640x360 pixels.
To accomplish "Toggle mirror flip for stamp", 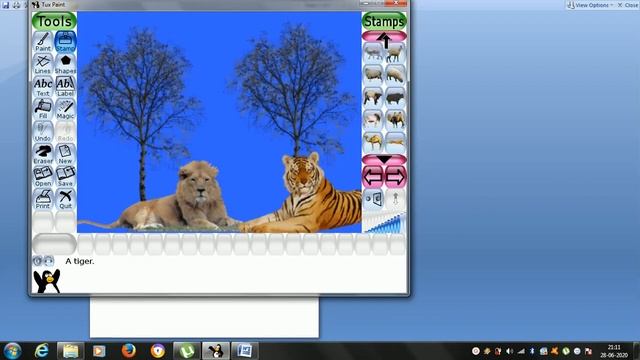I will point(373,199).
